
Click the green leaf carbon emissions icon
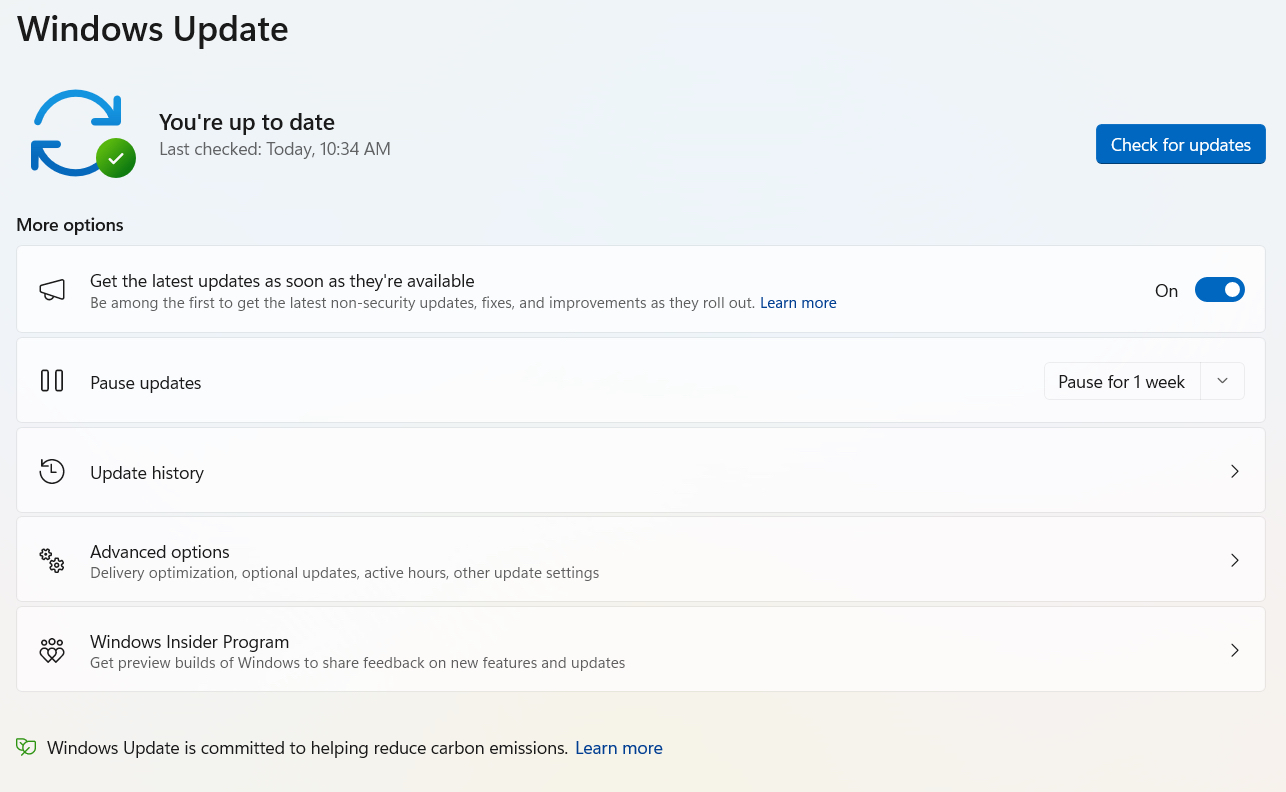click(26, 747)
